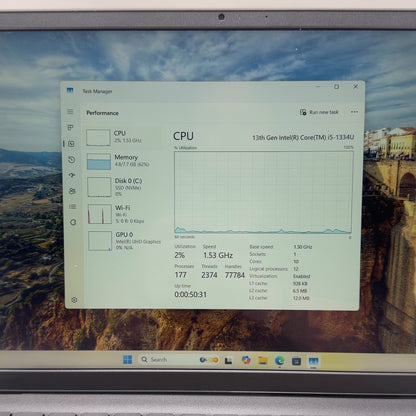Click the '2%' utilization value
The width and height of the screenshot is (416, 416).
coord(179,255)
